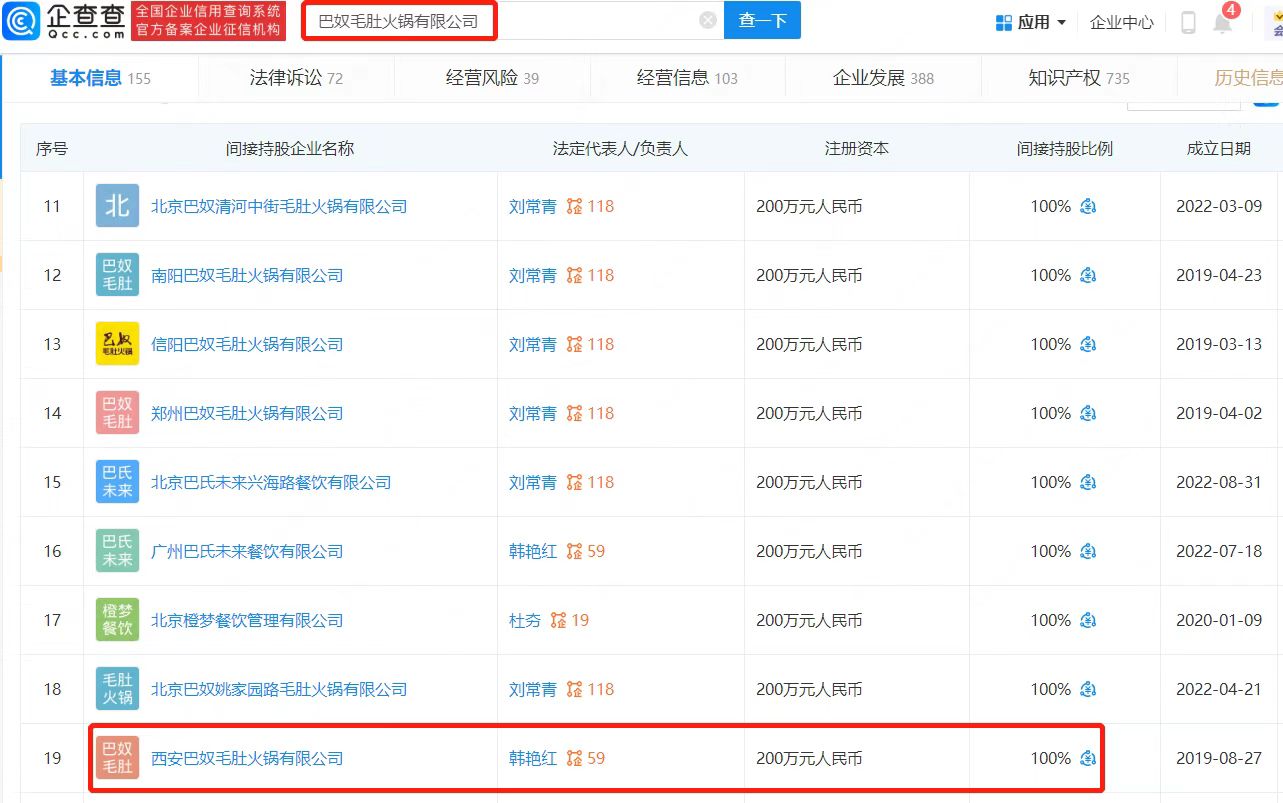Open 杜夯 legal representative link
The width and height of the screenshot is (1283, 803).
[524, 621]
